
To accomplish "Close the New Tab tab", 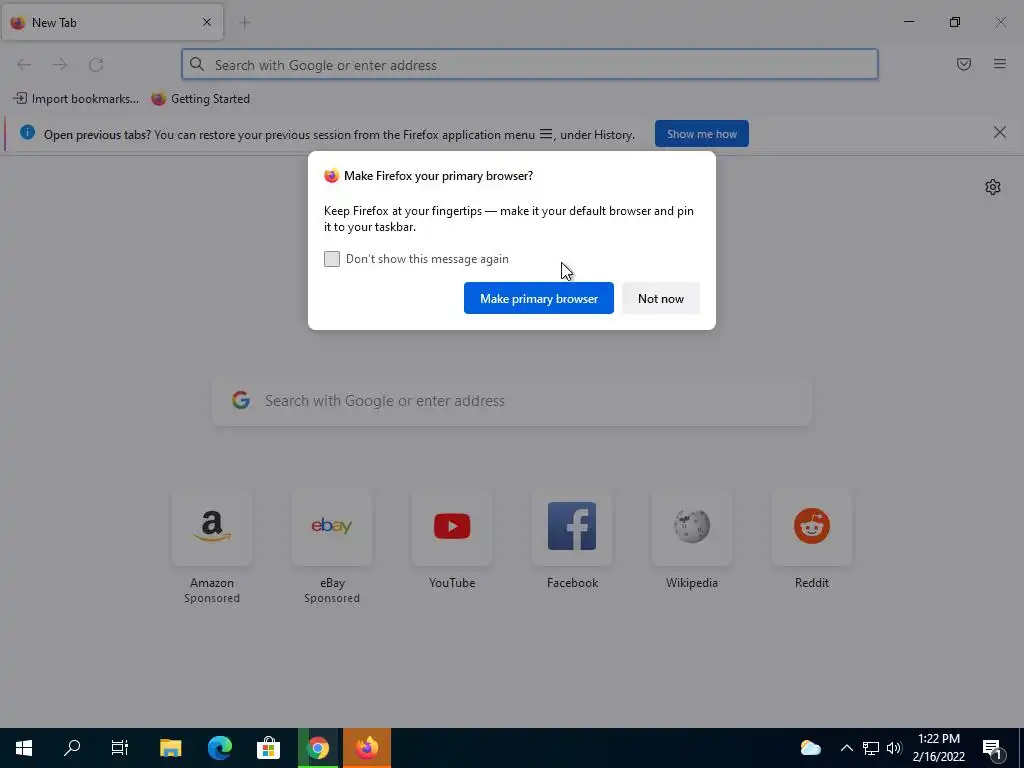I will tap(207, 22).
